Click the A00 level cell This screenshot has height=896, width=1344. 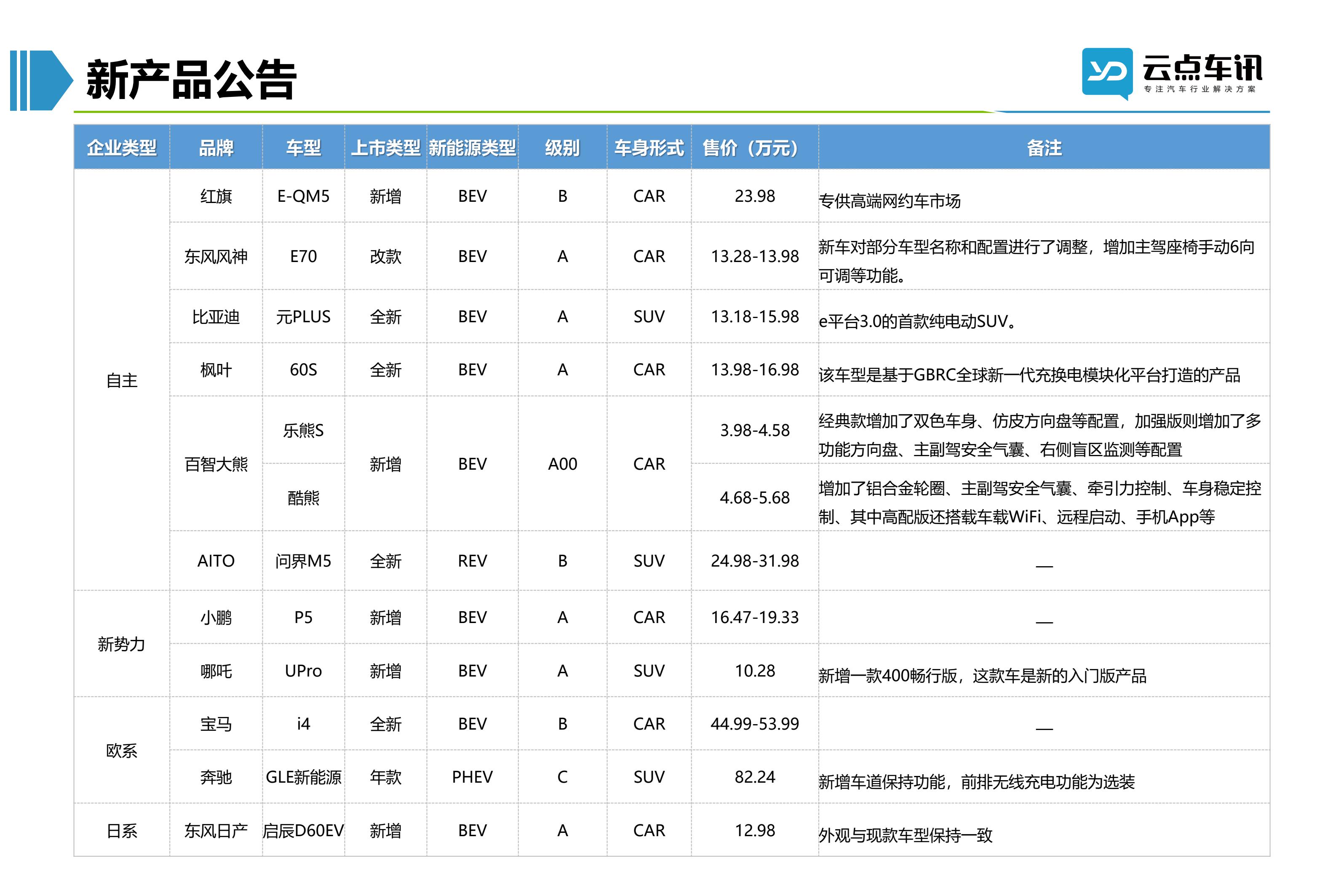[563, 464]
